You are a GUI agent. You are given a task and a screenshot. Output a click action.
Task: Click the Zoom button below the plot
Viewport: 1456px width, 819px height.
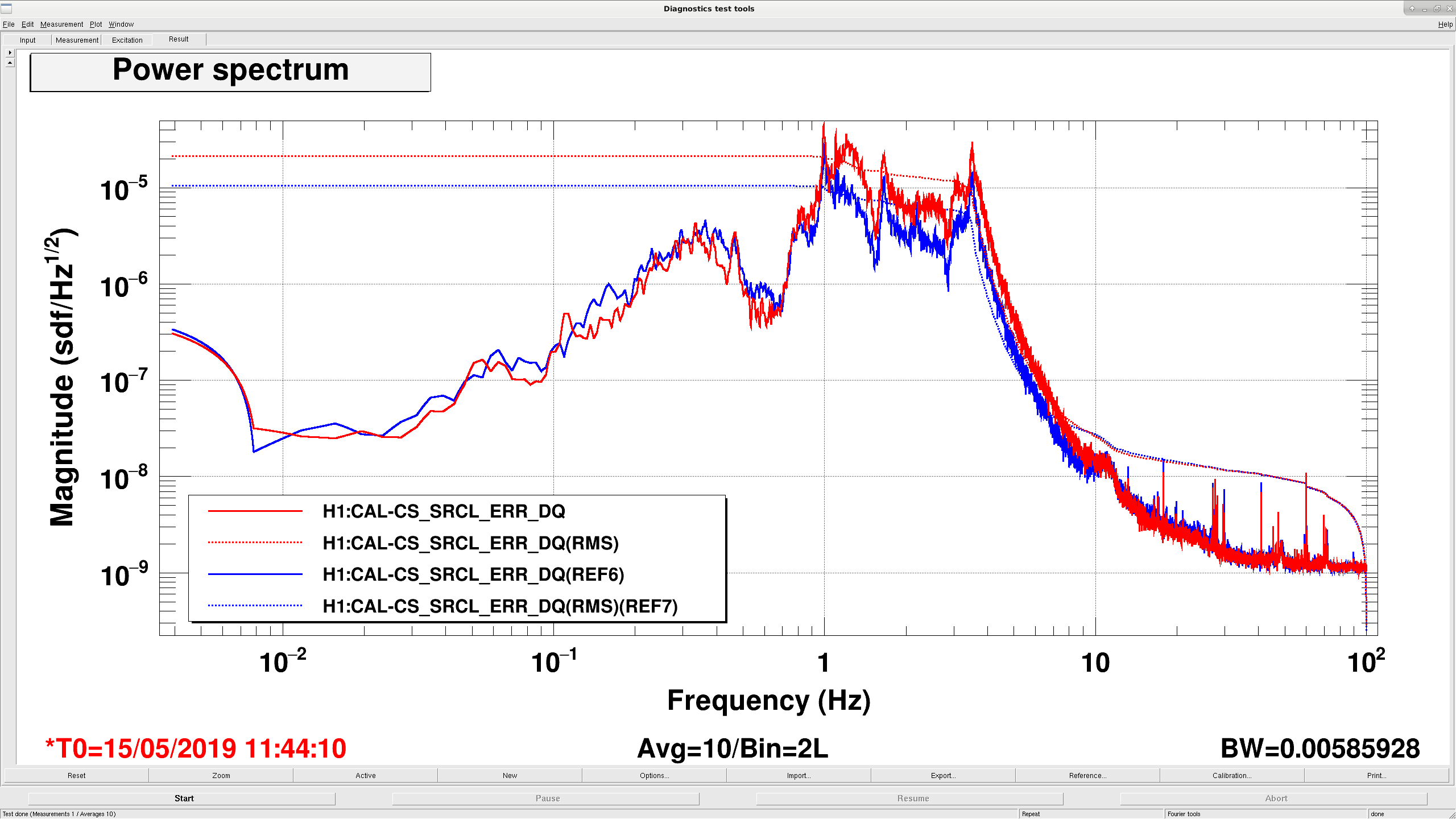click(221, 775)
